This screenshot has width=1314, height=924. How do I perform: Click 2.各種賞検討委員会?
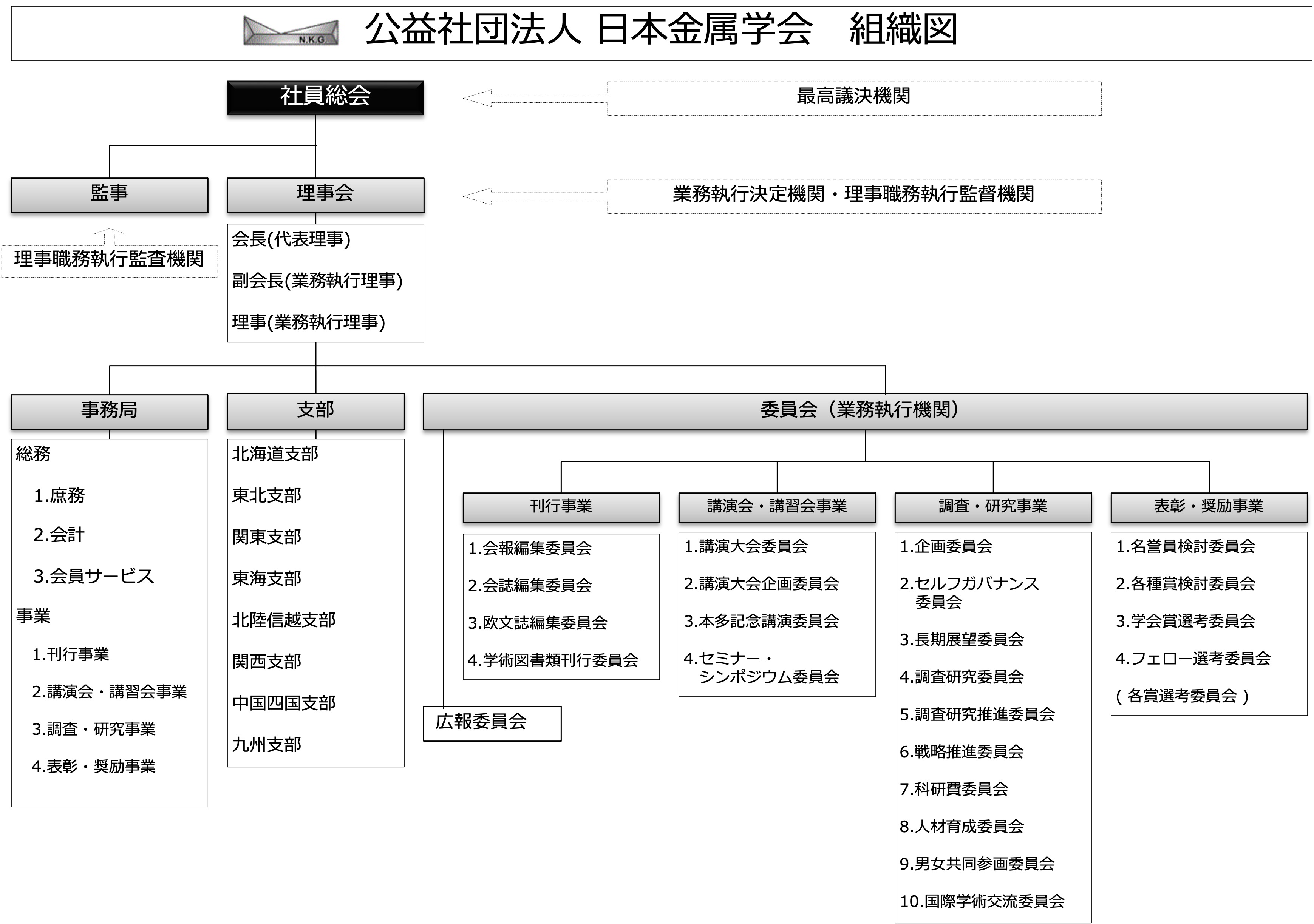(1186, 584)
